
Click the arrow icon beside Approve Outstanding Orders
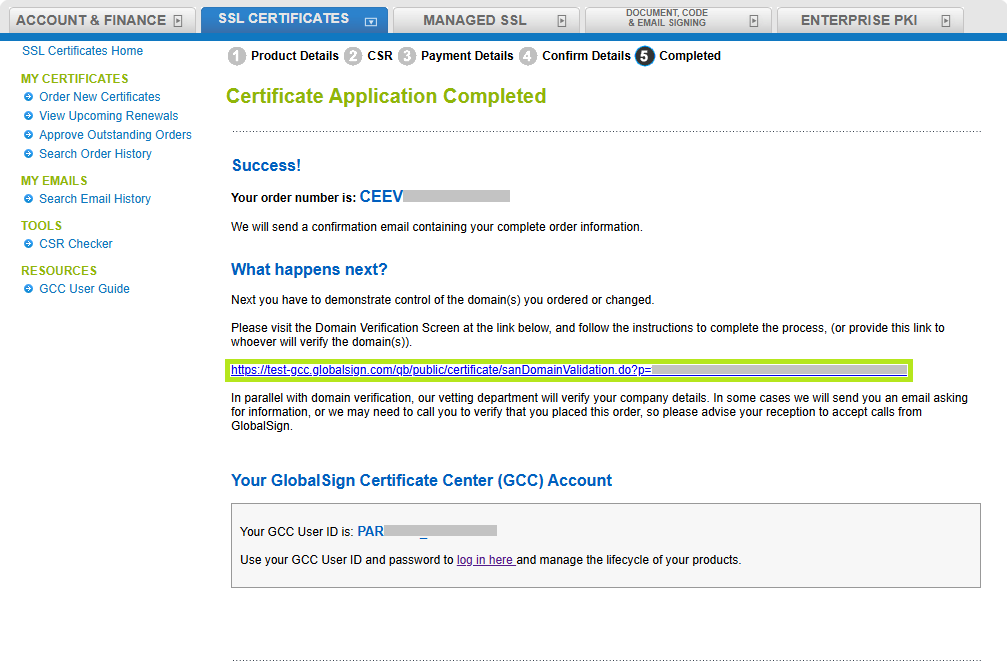pyautogui.click(x=28, y=135)
